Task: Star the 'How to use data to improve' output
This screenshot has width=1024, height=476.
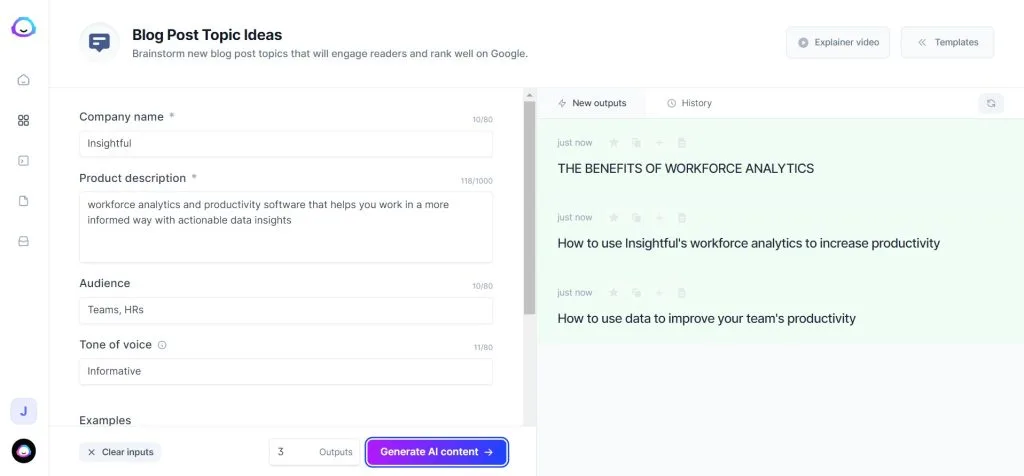Action: click(613, 293)
